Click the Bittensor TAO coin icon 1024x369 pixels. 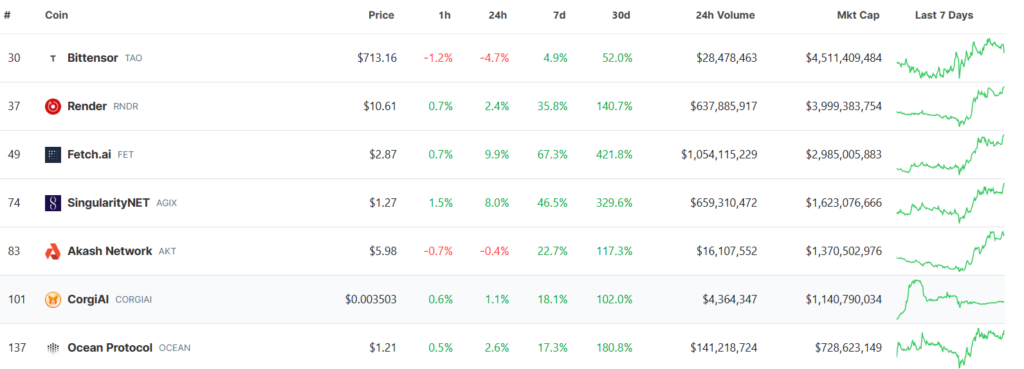tap(53, 58)
